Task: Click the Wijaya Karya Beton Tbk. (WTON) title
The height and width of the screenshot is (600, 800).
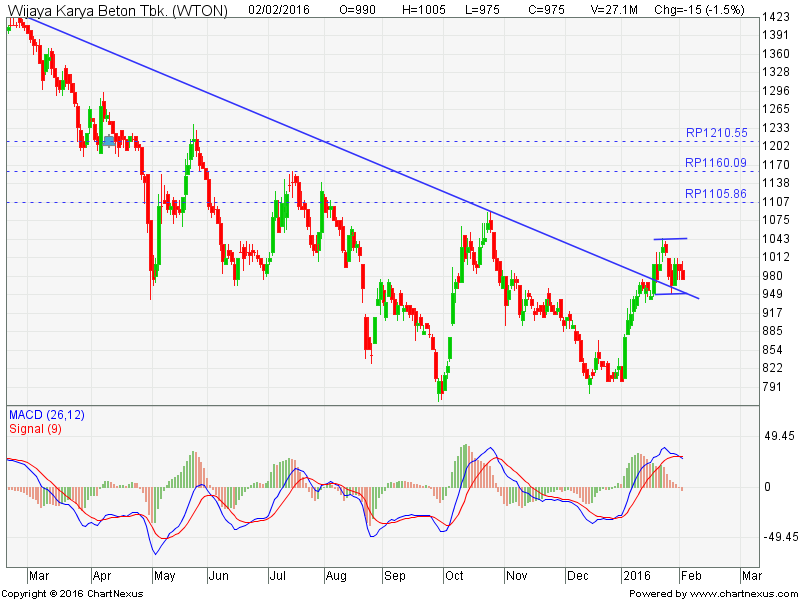Action: (117, 11)
